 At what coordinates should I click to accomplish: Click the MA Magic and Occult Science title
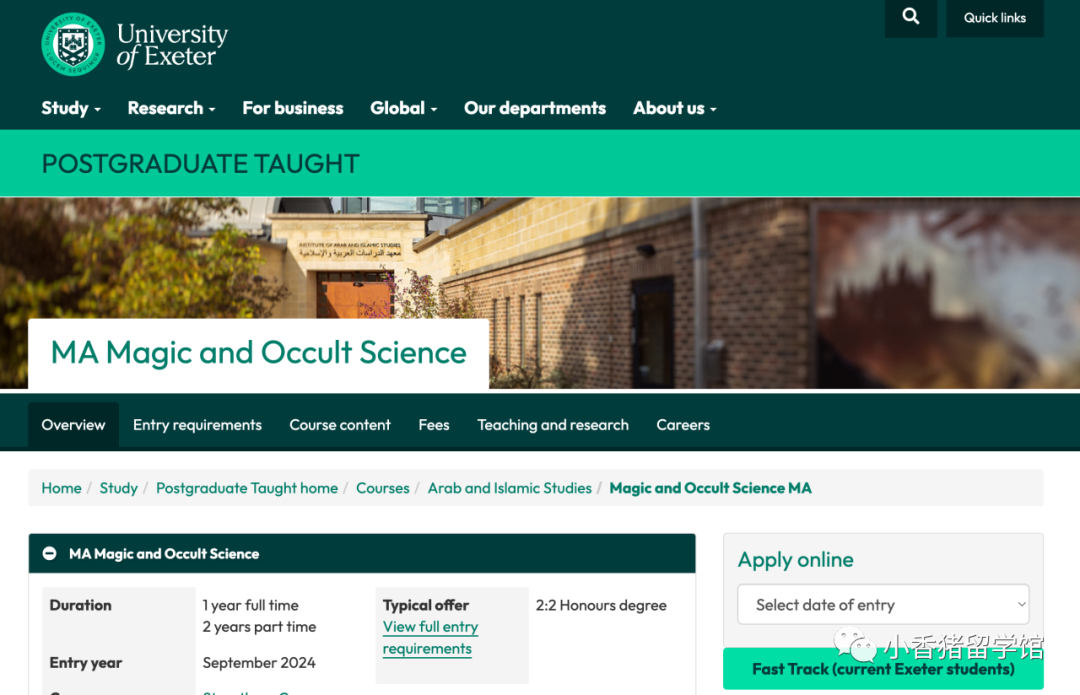[258, 353]
